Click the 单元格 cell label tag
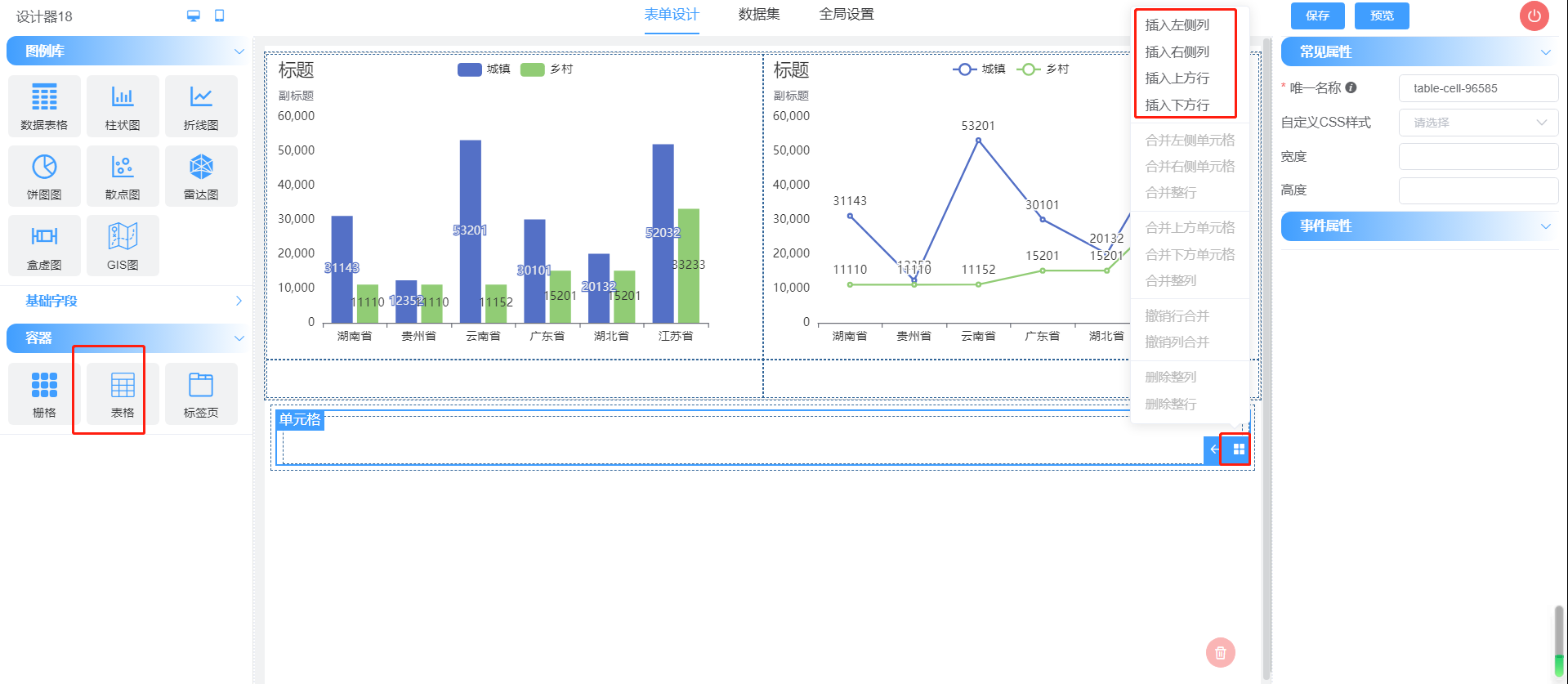1568x684 pixels. pyautogui.click(x=300, y=420)
